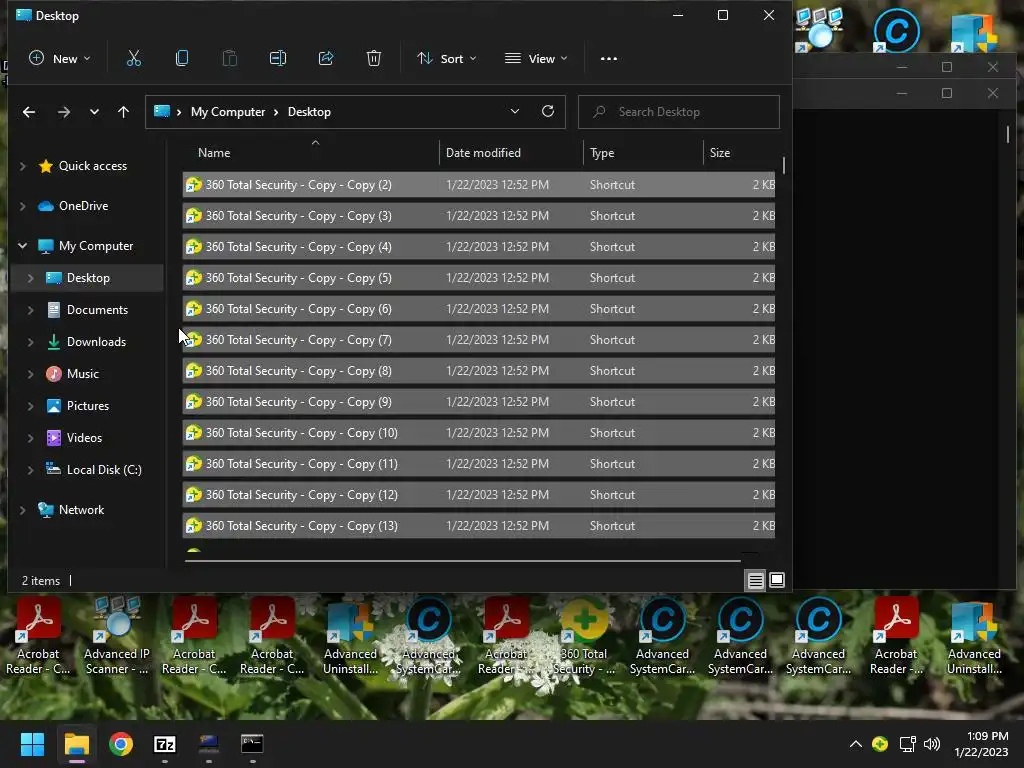1024x768 pixels.
Task: Open the Sort dropdown menu
Action: 447,59
